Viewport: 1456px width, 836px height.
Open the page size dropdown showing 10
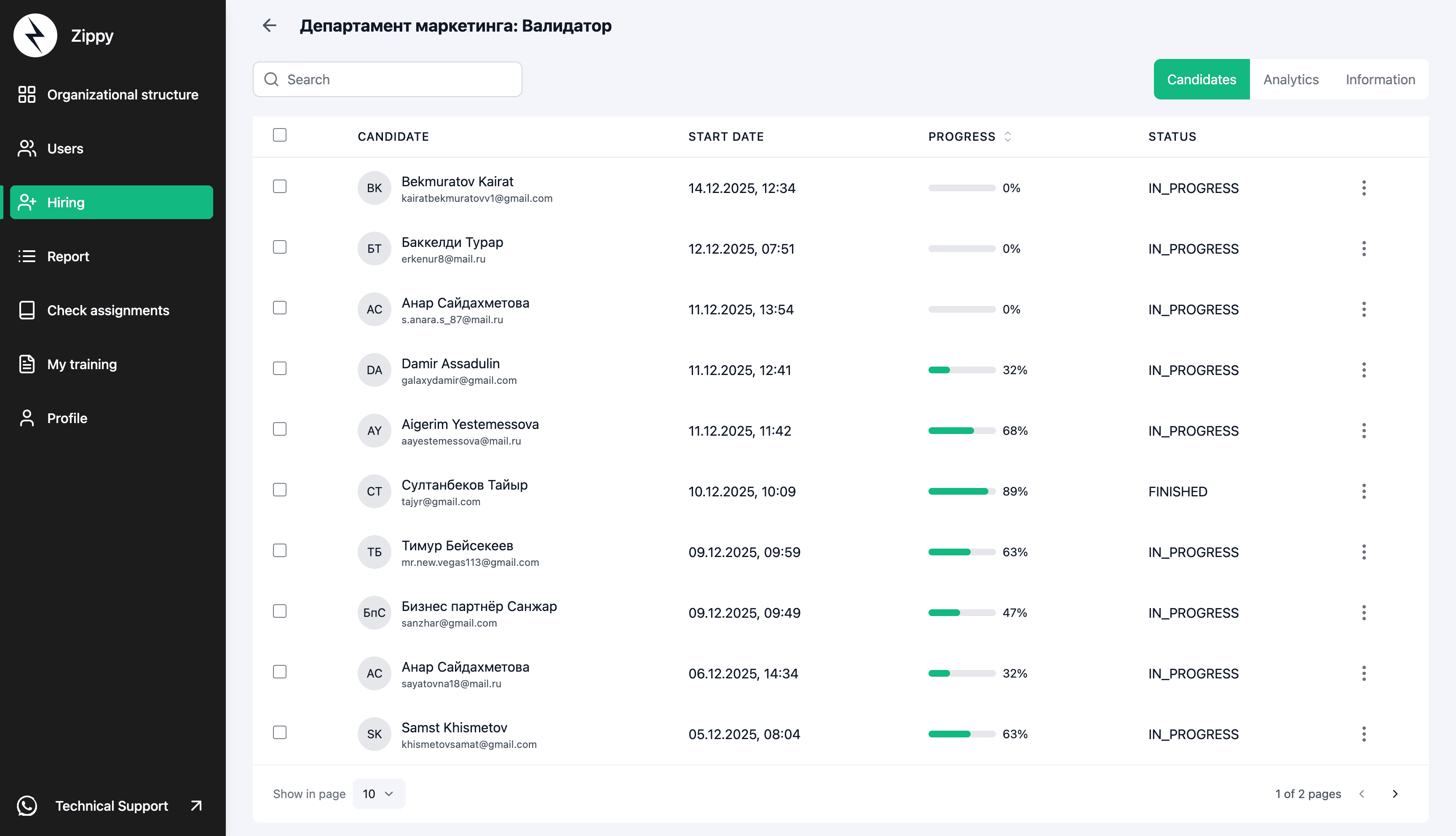[x=377, y=793]
